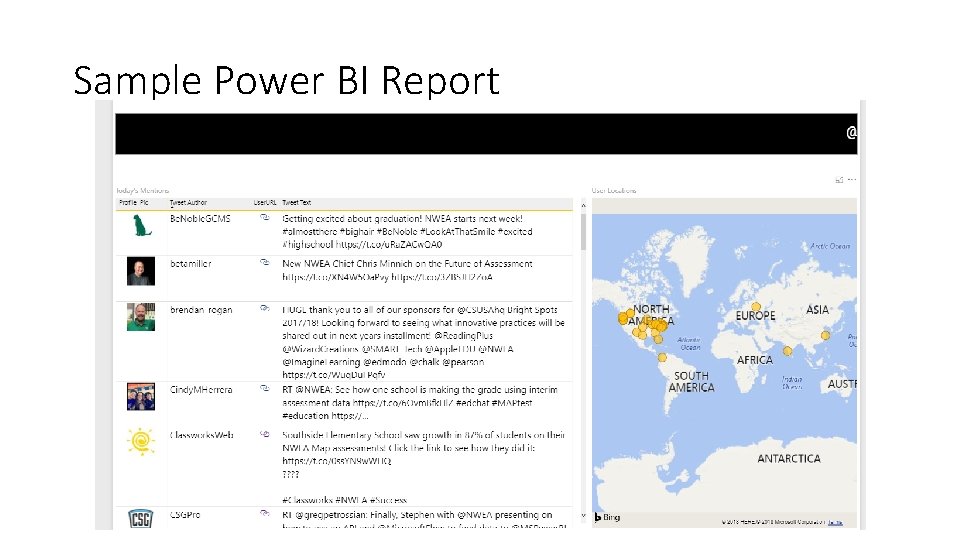Click CindyMHerrera's group profile photo
This screenshot has height=540, width=960.
141,397
